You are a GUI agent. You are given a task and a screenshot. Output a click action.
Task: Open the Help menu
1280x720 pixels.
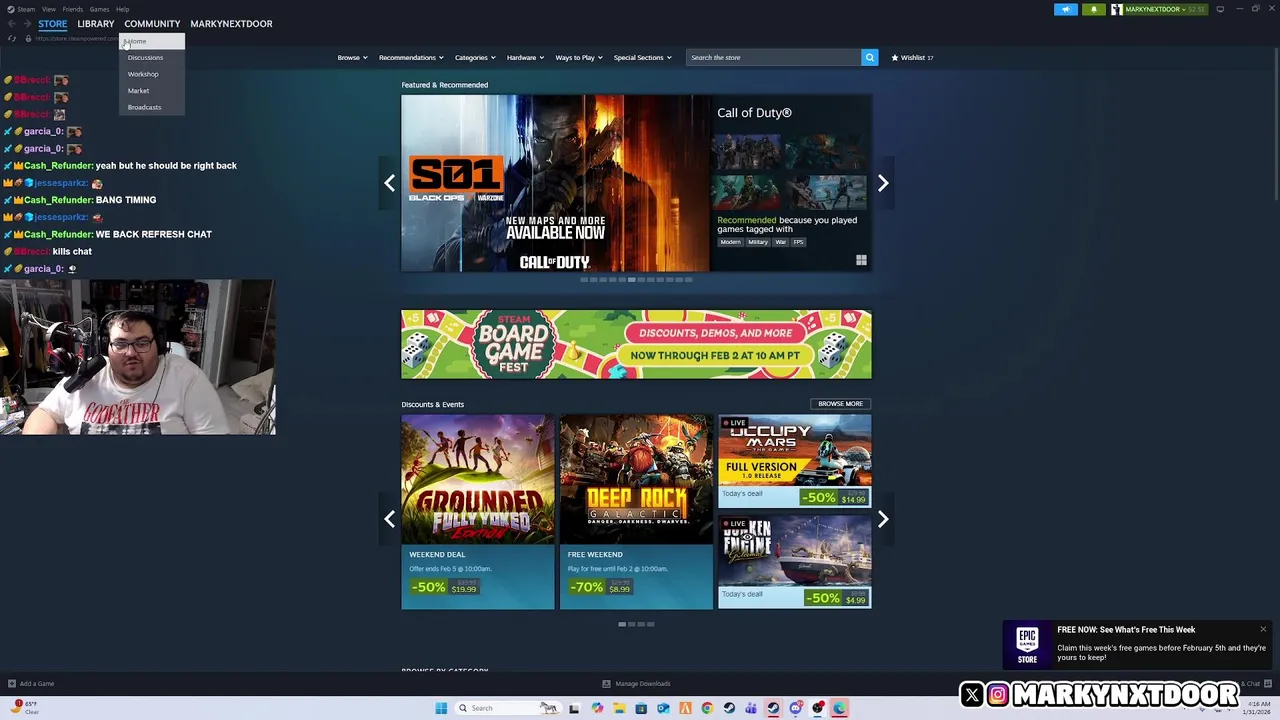[122, 9]
